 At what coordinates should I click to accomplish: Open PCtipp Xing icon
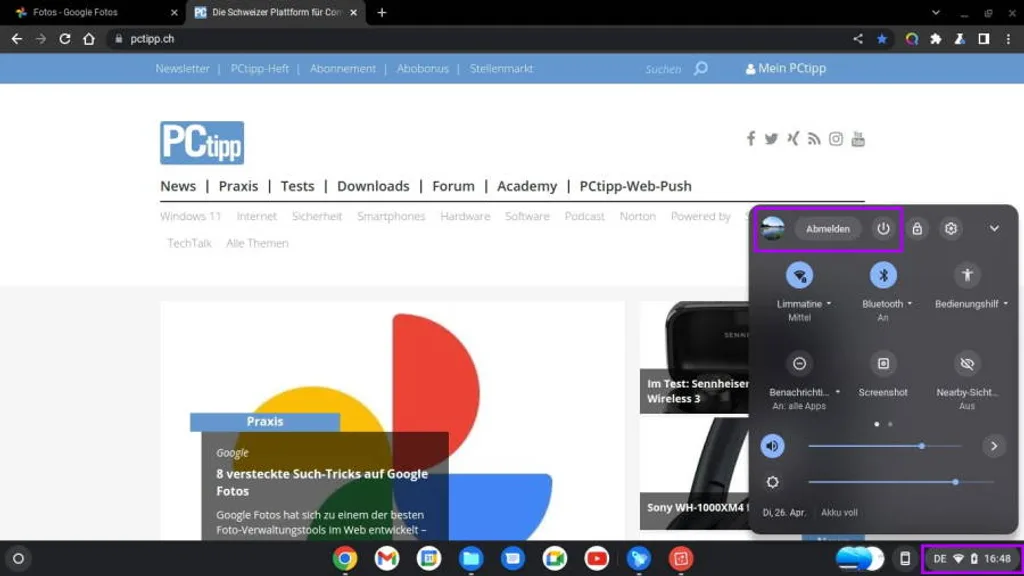tap(793, 138)
